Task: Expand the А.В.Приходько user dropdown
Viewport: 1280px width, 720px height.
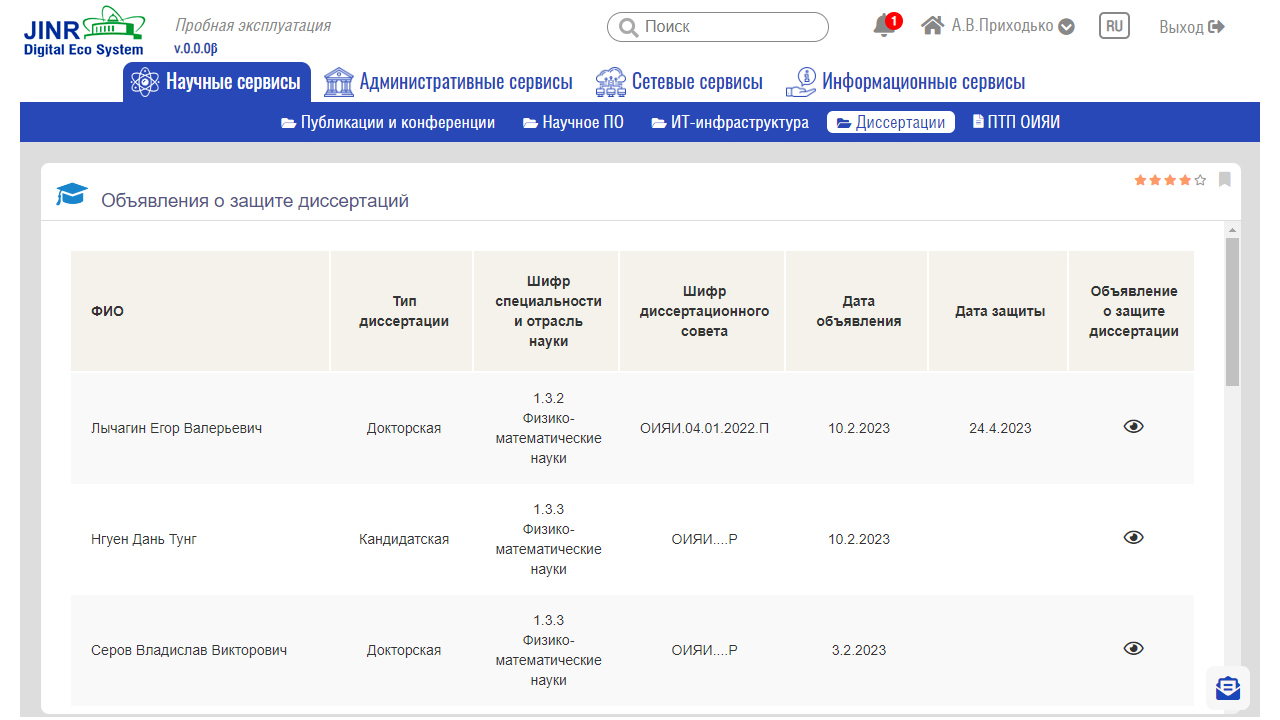Action: (1066, 27)
